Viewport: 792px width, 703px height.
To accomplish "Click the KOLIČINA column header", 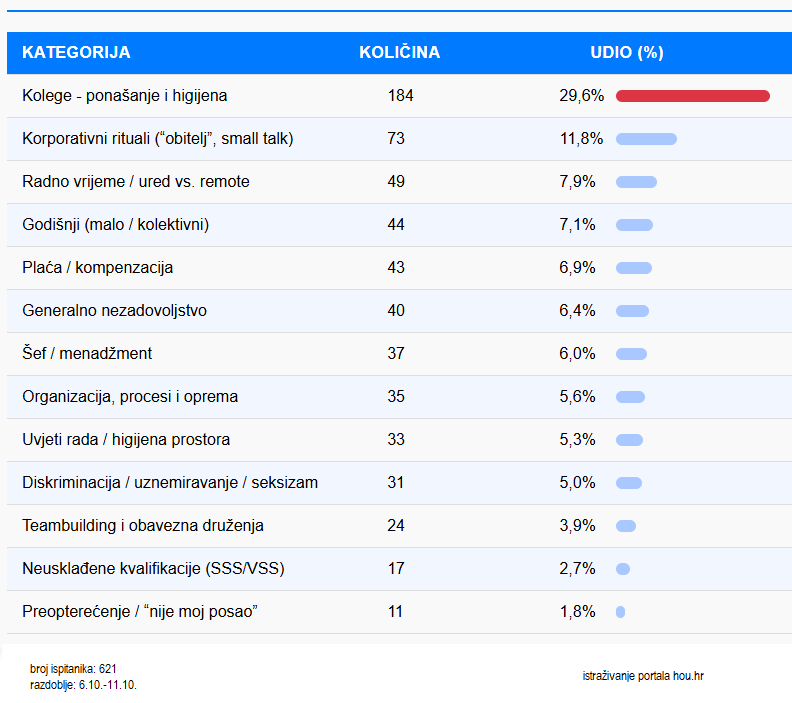I will (399, 53).
